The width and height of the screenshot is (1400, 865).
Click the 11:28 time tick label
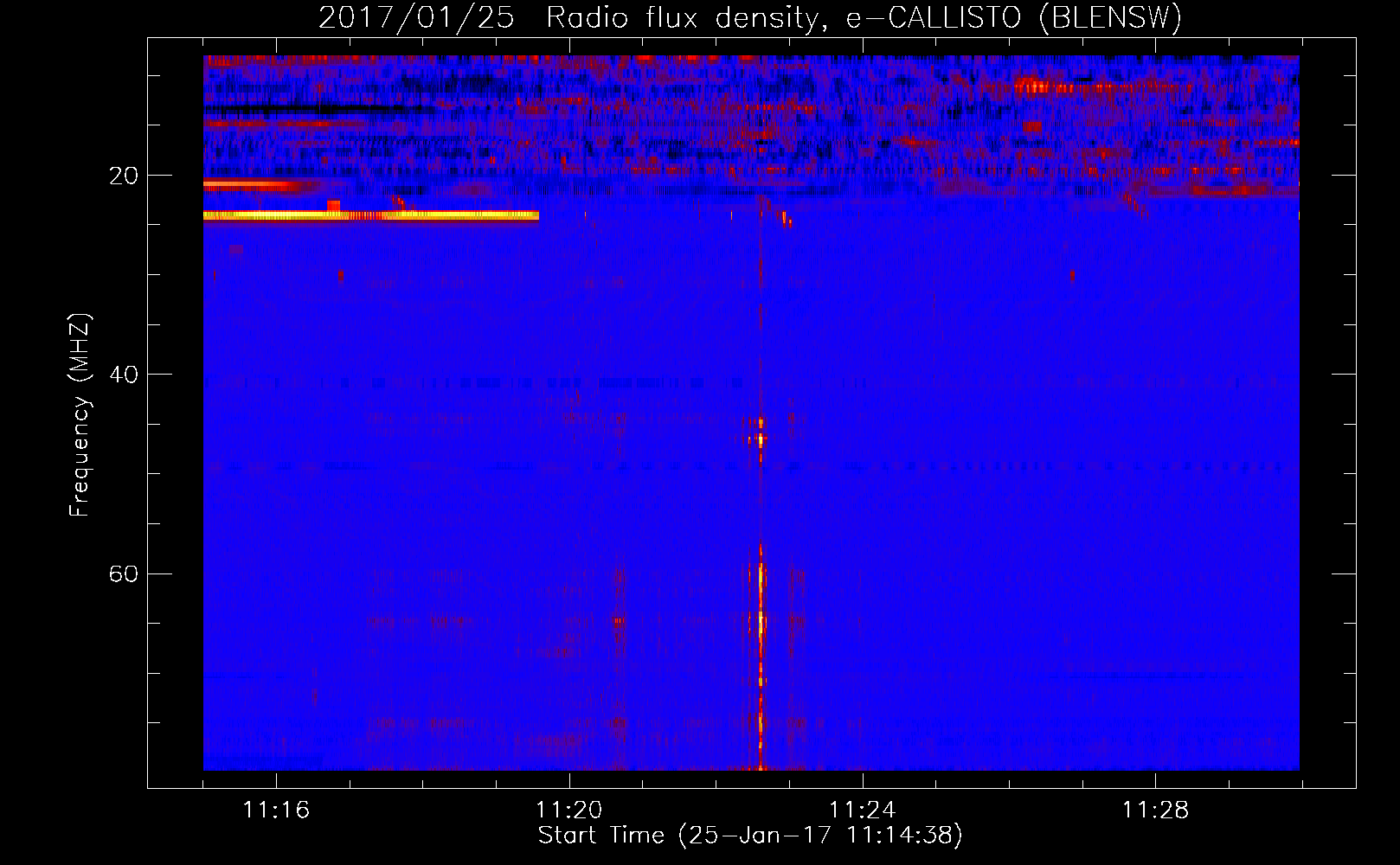(x=1156, y=811)
